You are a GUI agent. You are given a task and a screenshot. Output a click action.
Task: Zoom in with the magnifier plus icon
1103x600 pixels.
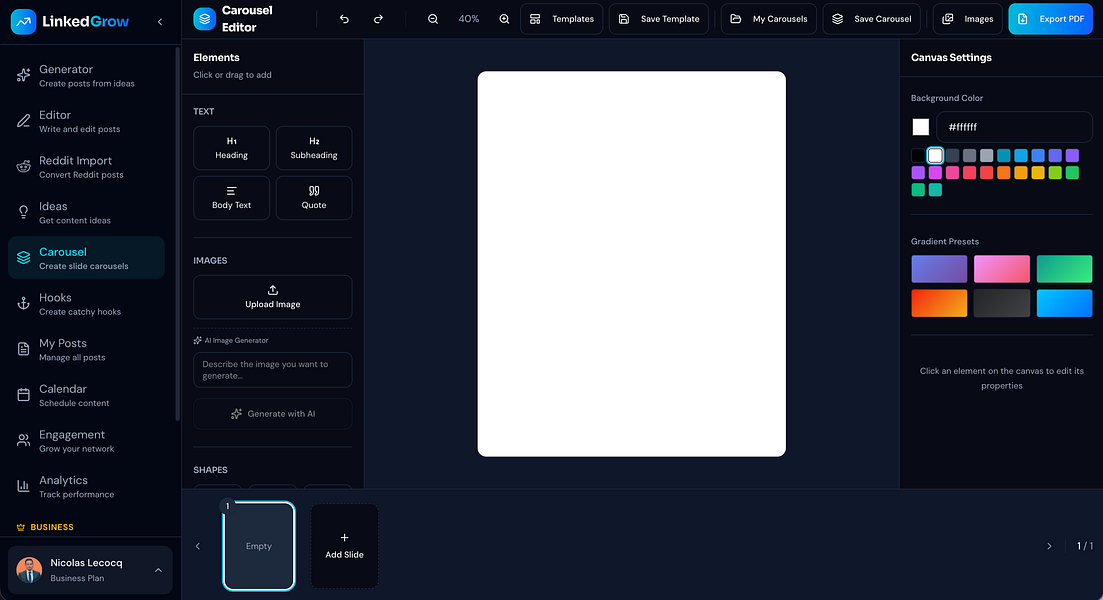pyautogui.click(x=504, y=19)
